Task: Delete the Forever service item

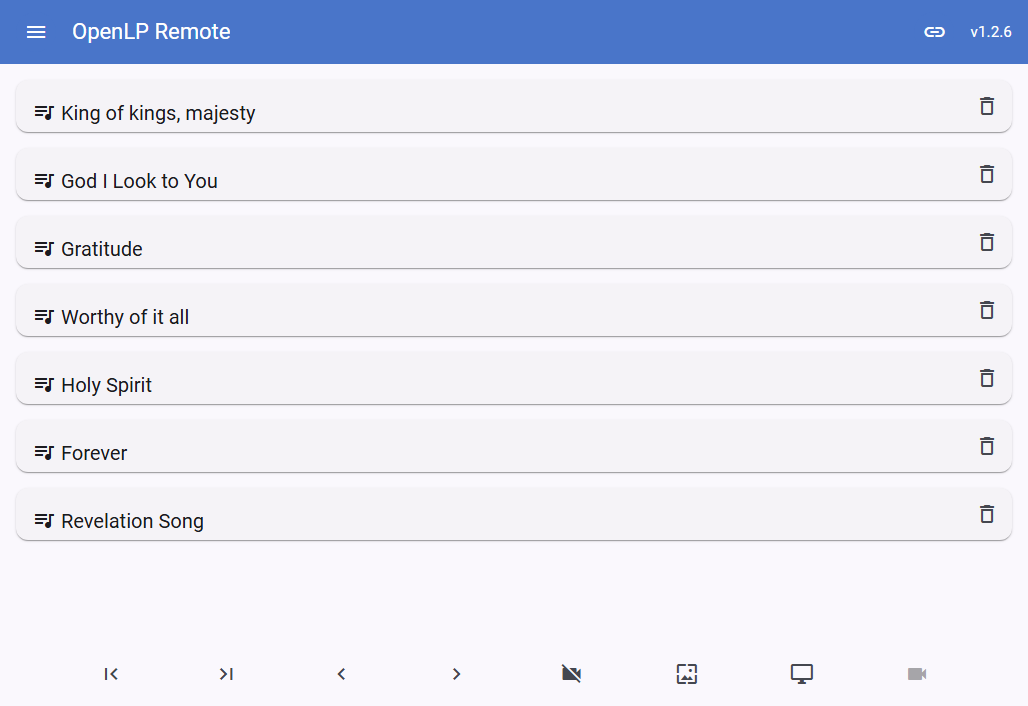Action: [x=987, y=446]
